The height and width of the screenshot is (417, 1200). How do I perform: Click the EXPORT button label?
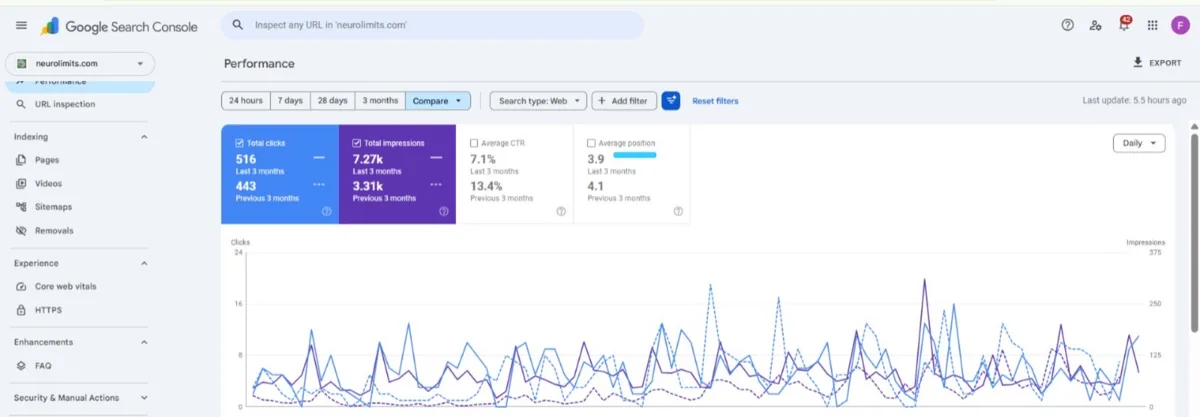pos(1165,63)
